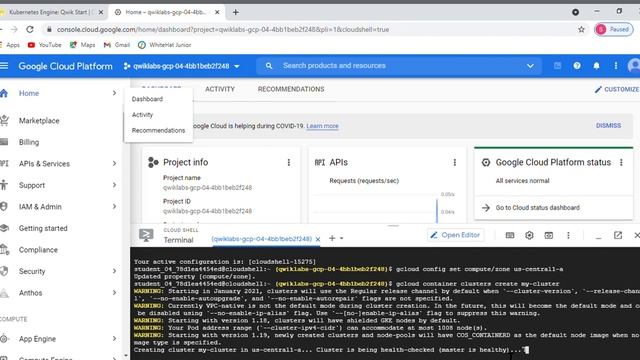
Task: Click inside the Cloud Shell terminal
Action: 385,303
